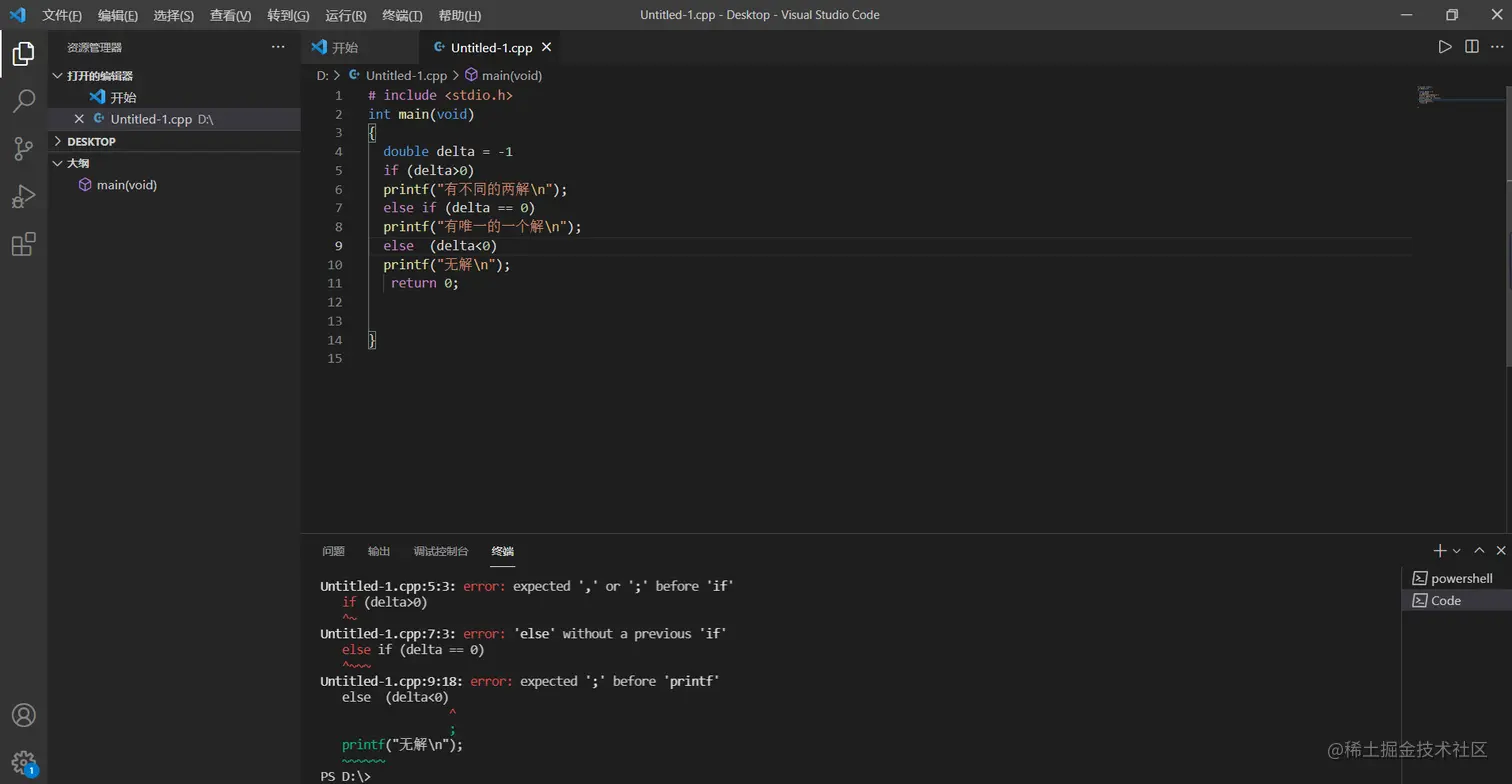Switch to the 终端 panel tab
The width and height of the screenshot is (1512, 784).
click(x=503, y=551)
